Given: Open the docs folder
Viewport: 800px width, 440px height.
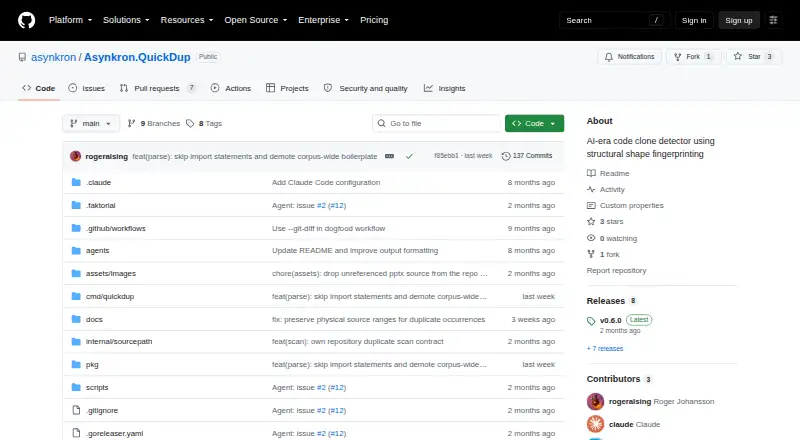Looking at the screenshot, I should pos(94,319).
